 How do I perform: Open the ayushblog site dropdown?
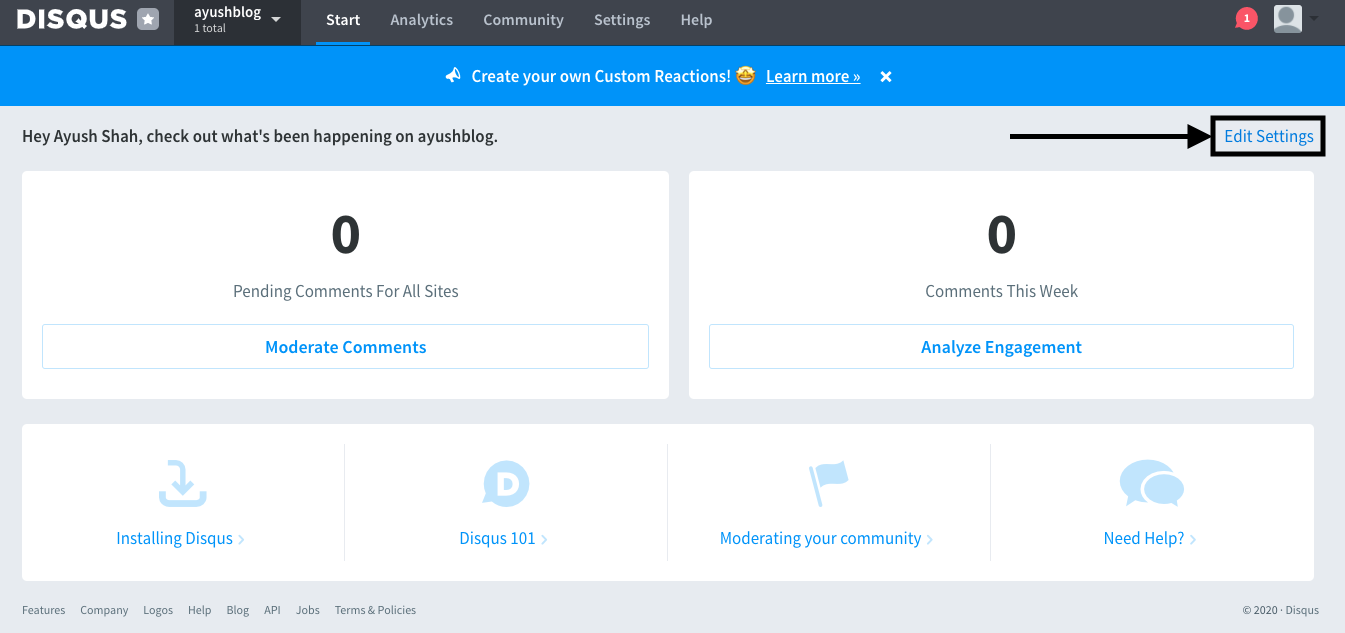coord(237,20)
